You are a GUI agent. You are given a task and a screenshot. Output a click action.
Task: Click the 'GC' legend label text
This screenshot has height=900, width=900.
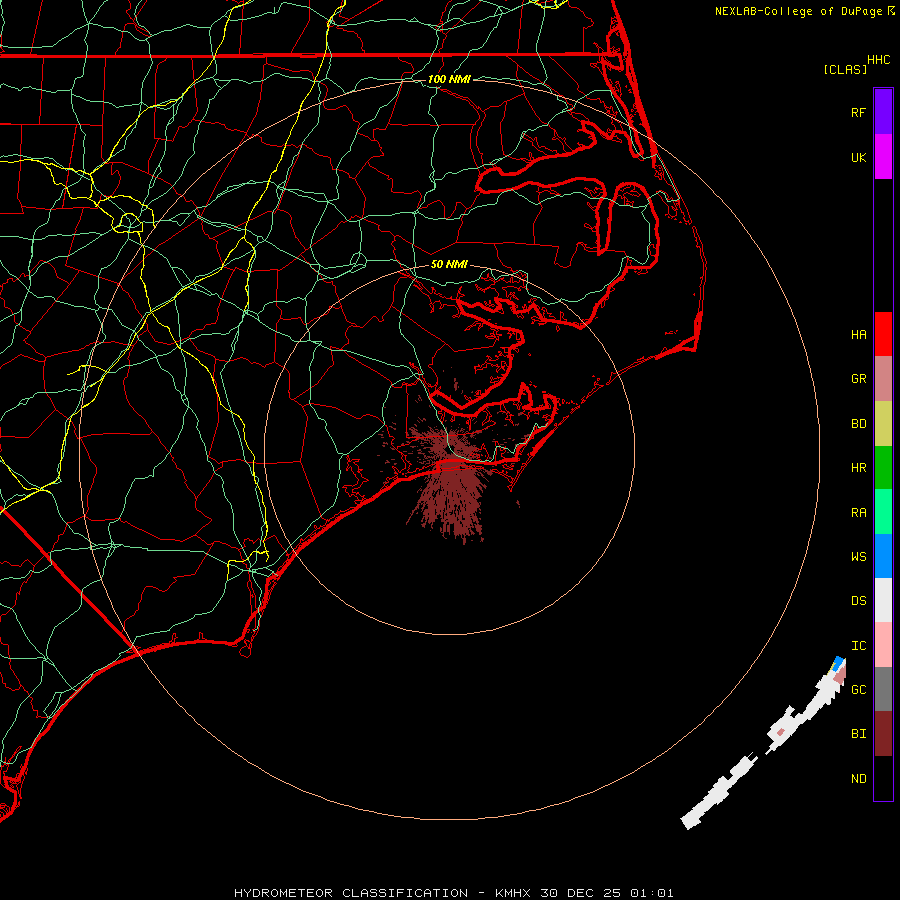(x=858, y=689)
